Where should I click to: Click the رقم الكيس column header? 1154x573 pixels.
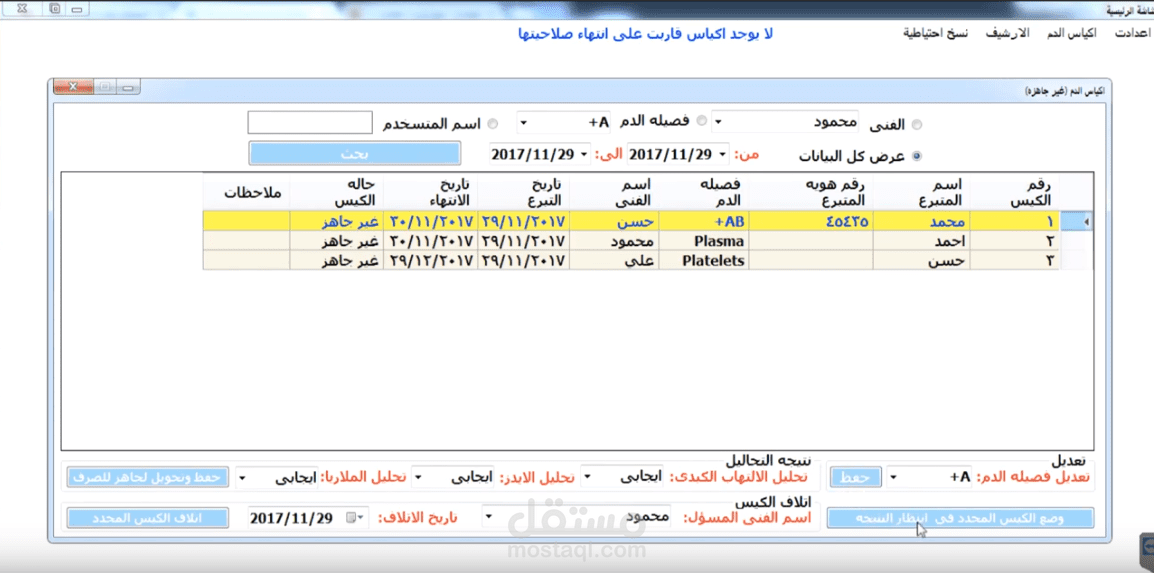tap(1014, 191)
